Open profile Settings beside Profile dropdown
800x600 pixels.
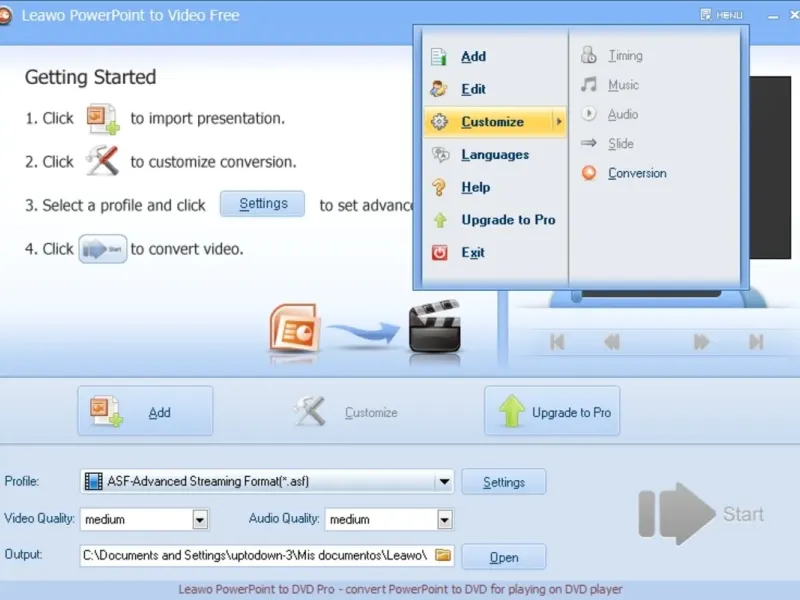pyautogui.click(x=504, y=482)
